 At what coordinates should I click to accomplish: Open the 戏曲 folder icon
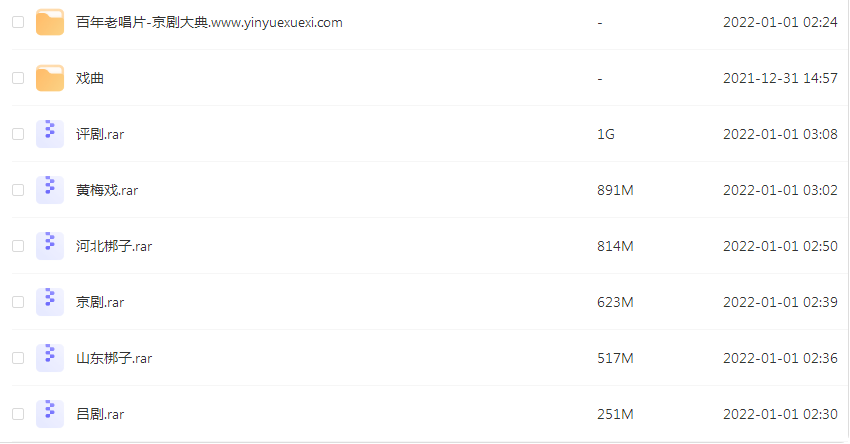point(50,78)
